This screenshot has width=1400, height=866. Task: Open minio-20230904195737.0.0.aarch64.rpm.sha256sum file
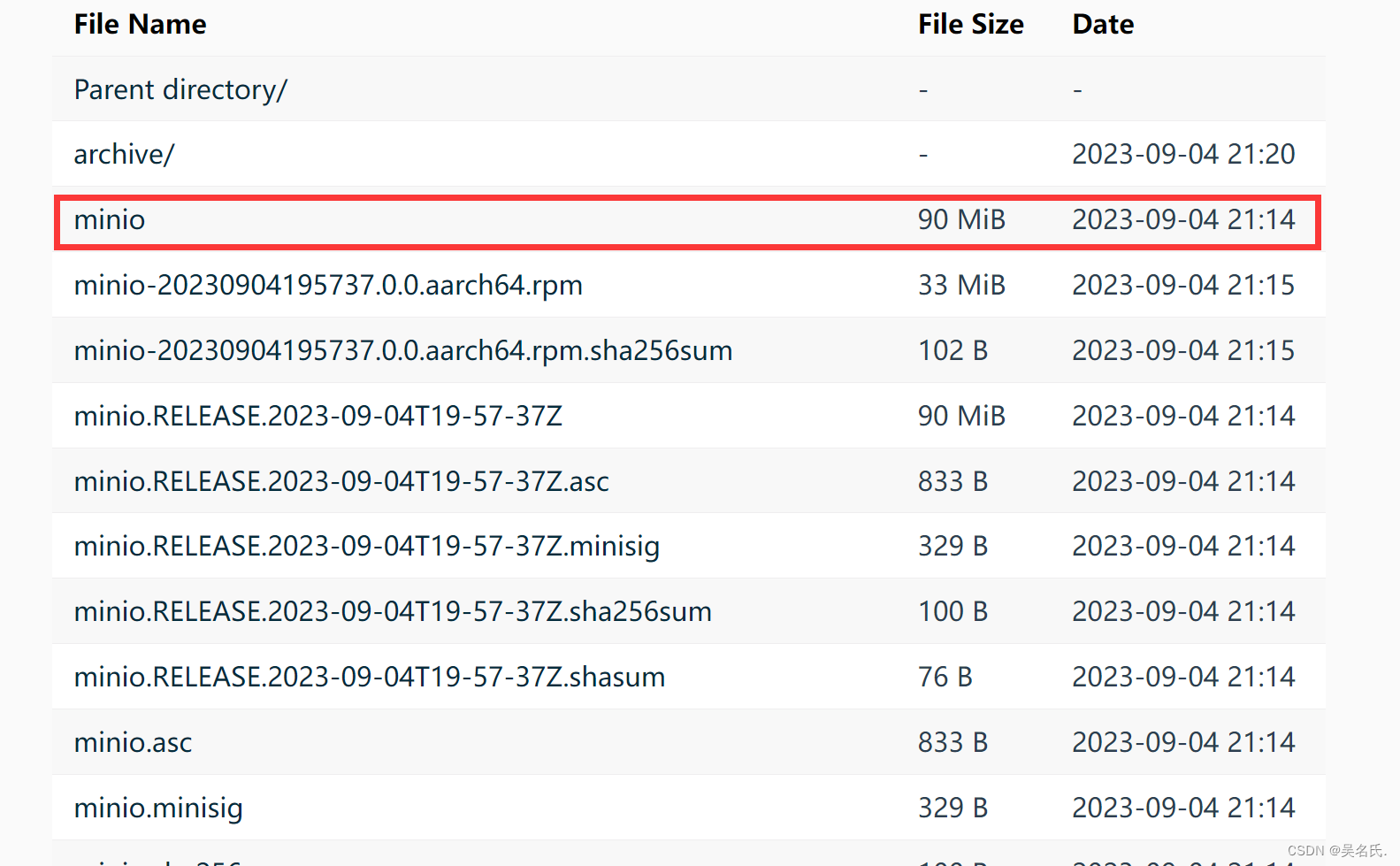click(403, 350)
